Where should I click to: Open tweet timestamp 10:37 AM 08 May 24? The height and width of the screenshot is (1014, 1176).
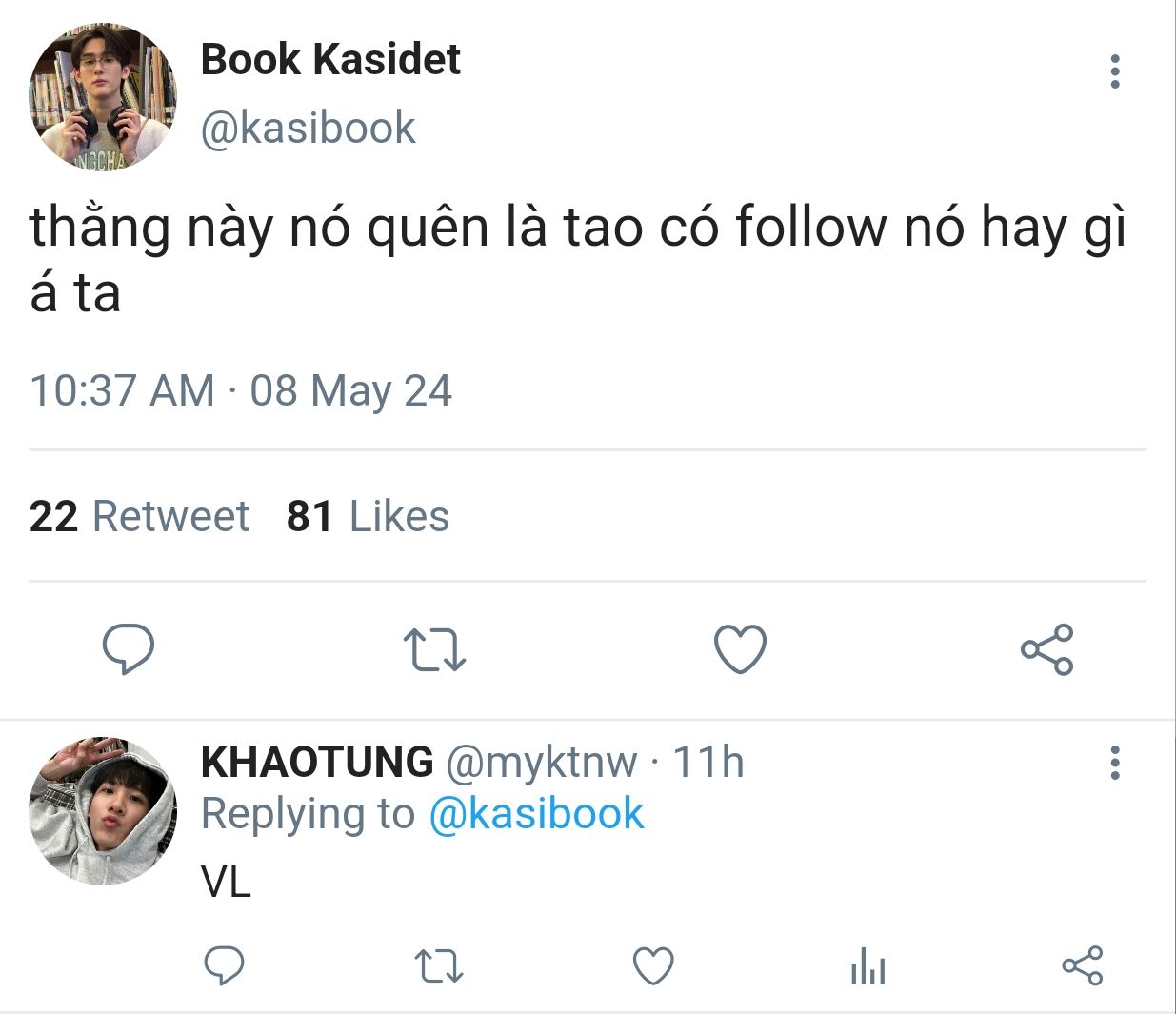241,391
